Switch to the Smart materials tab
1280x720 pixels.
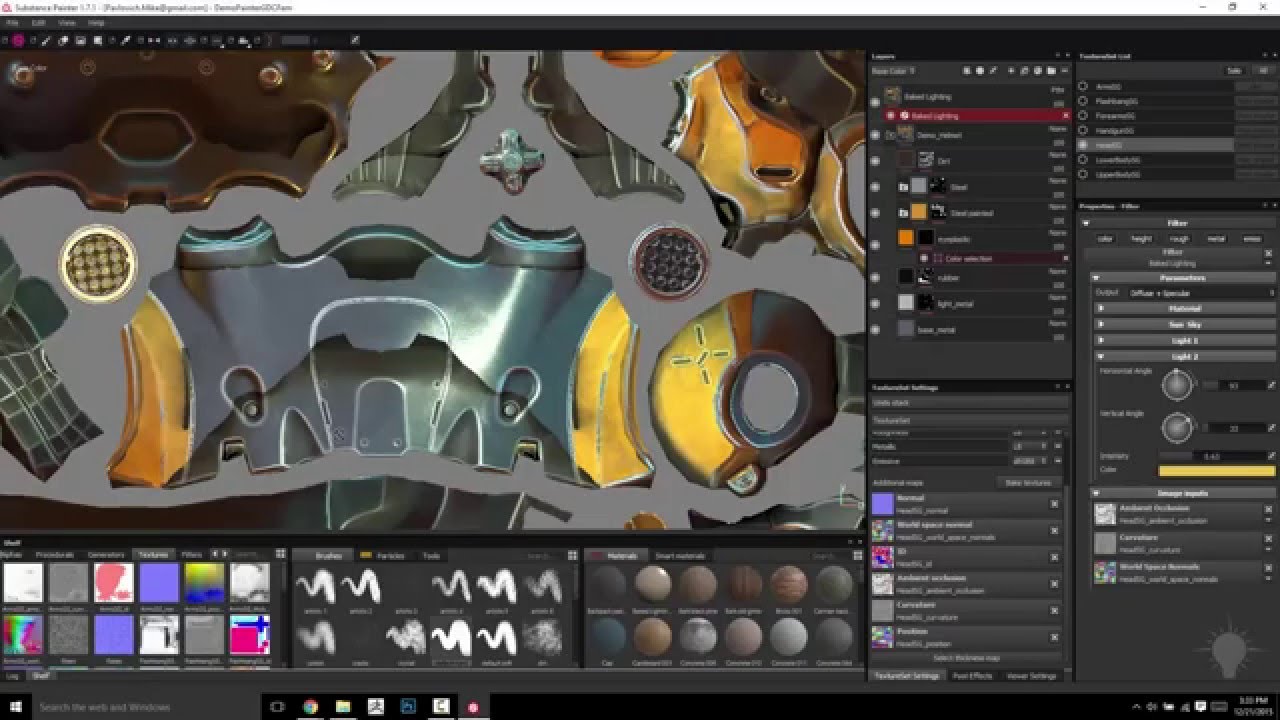point(679,556)
